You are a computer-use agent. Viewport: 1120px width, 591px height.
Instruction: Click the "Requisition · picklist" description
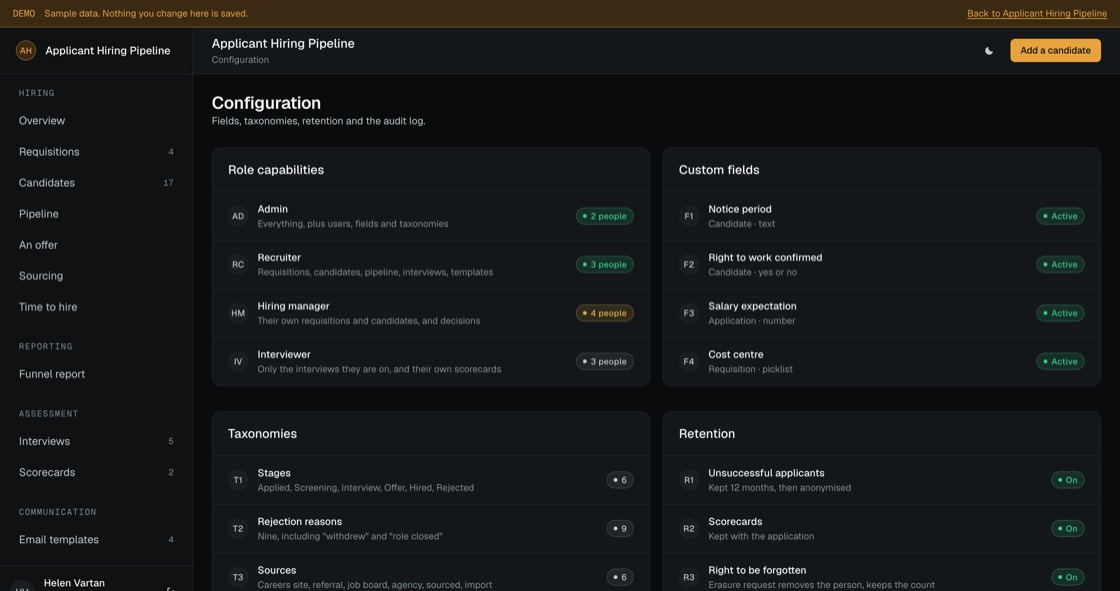click(x=750, y=369)
